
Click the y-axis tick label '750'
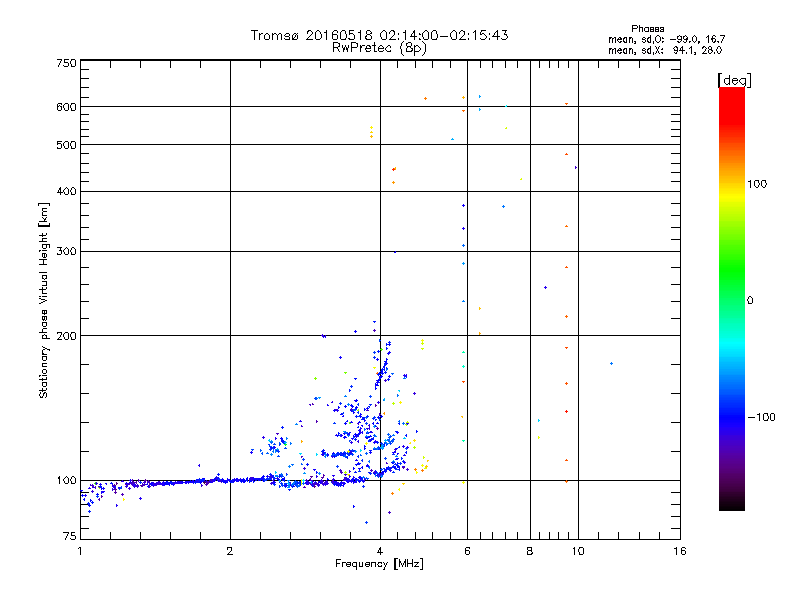click(66, 63)
